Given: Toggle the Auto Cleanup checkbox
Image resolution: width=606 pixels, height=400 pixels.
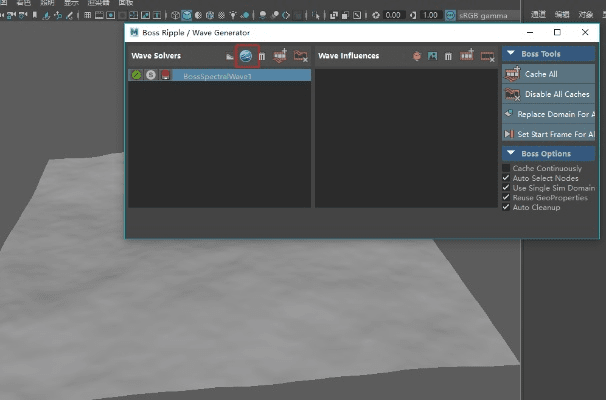Looking at the screenshot, I should coord(506,207).
